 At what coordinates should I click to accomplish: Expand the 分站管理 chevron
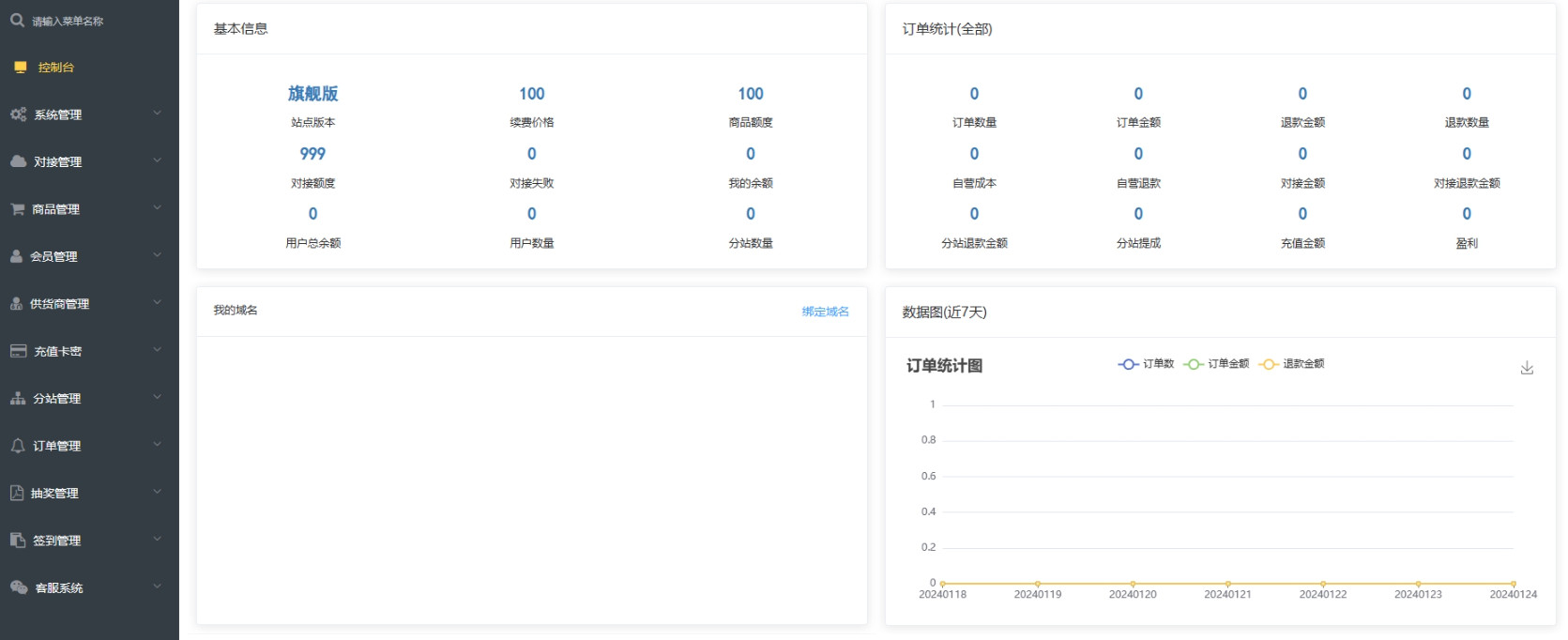pyautogui.click(x=158, y=398)
